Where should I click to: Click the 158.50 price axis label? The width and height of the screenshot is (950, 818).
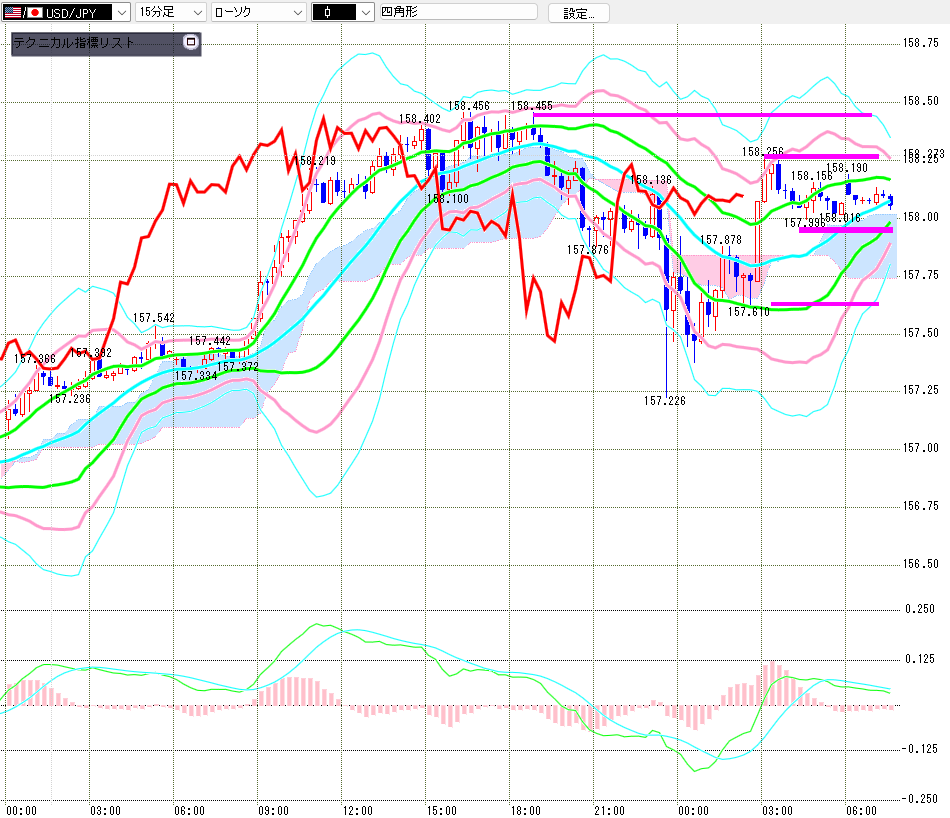pyautogui.click(x=921, y=101)
